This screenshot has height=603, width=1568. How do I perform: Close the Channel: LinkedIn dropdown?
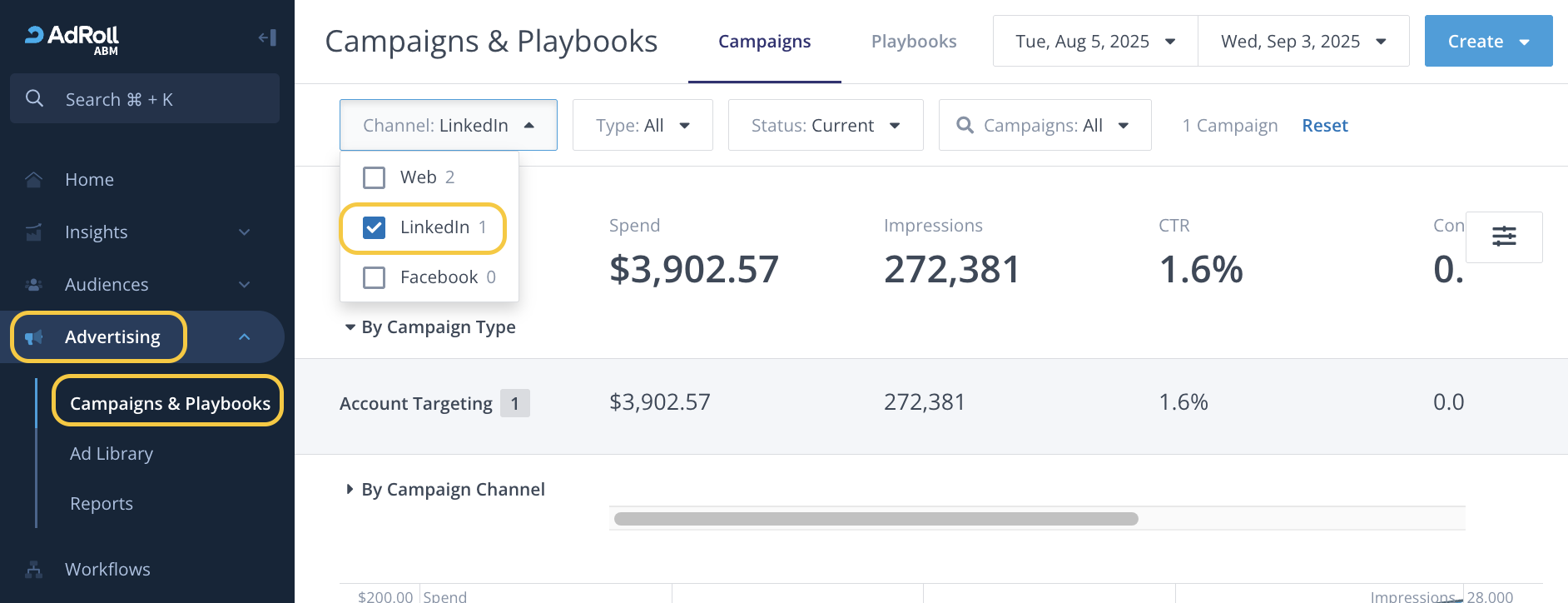click(449, 125)
